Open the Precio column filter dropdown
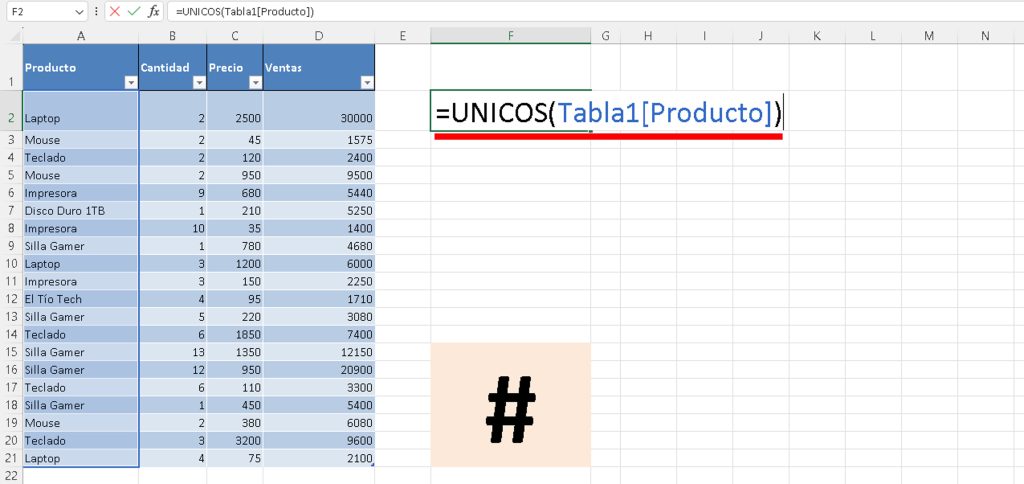Screen dimensions: 1024x484 pyautogui.click(x=254, y=83)
